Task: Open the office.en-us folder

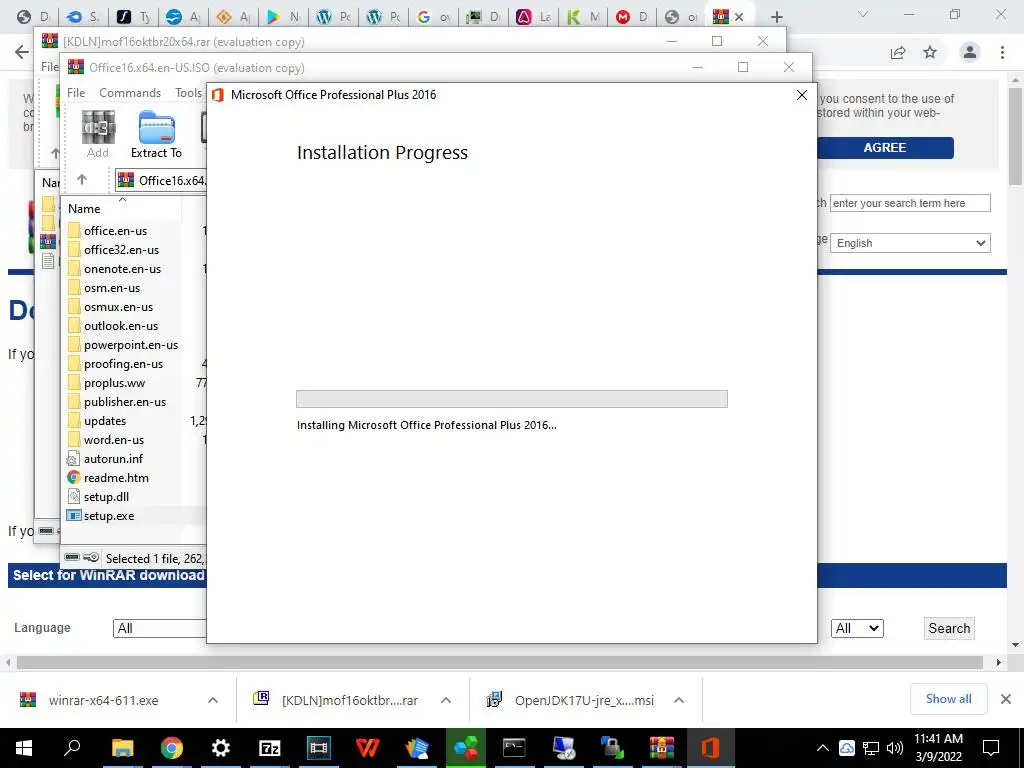Action: point(115,231)
